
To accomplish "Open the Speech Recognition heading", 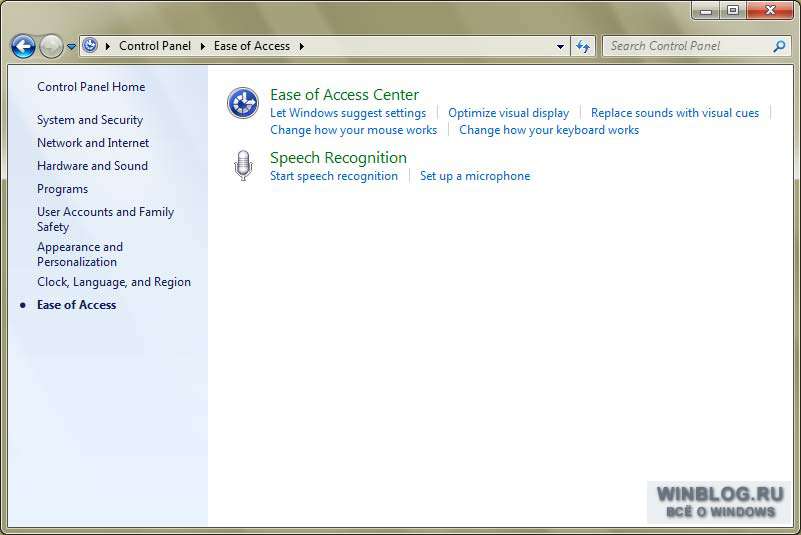I will [x=338, y=158].
